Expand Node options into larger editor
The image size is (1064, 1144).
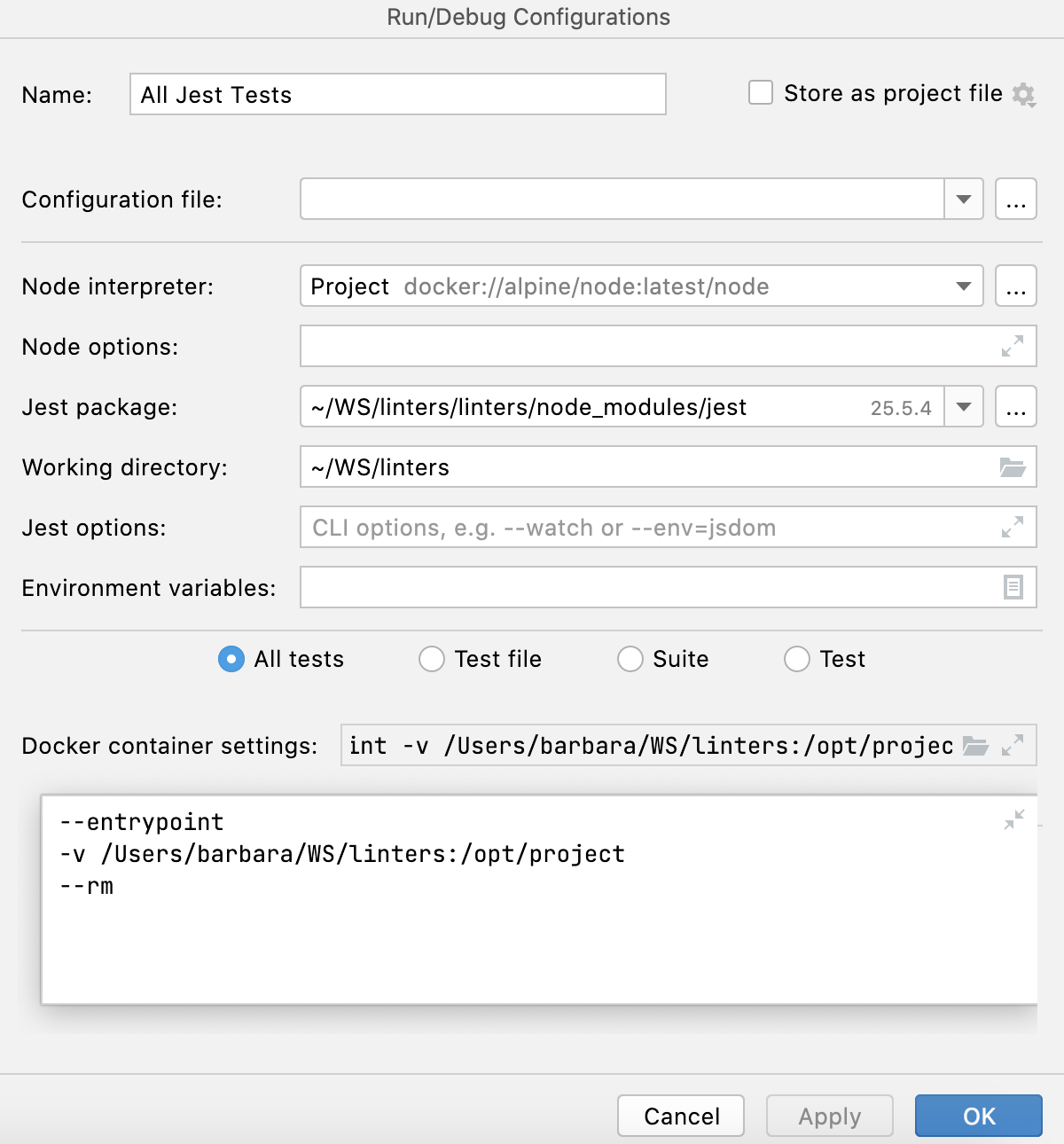point(1013,347)
